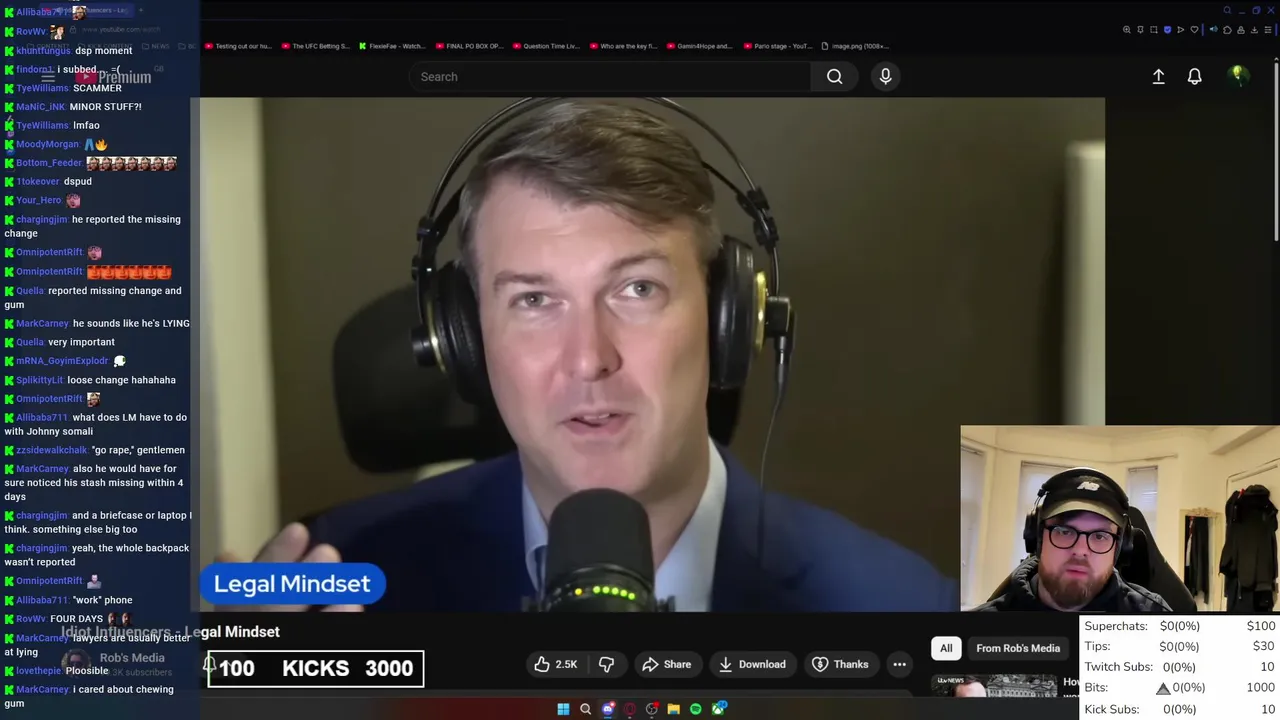Click the tab search magnifier near window controls
Viewport: 1280px width, 720px height.
(1227, 10)
